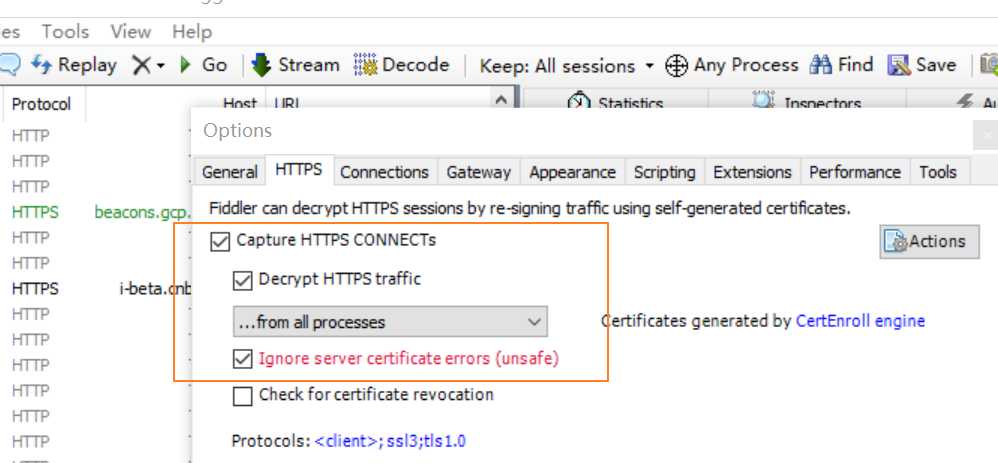Click the protocols link <client>; ssl3;tls1.0
Viewport: 998px width, 463px height.
tap(390, 441)
